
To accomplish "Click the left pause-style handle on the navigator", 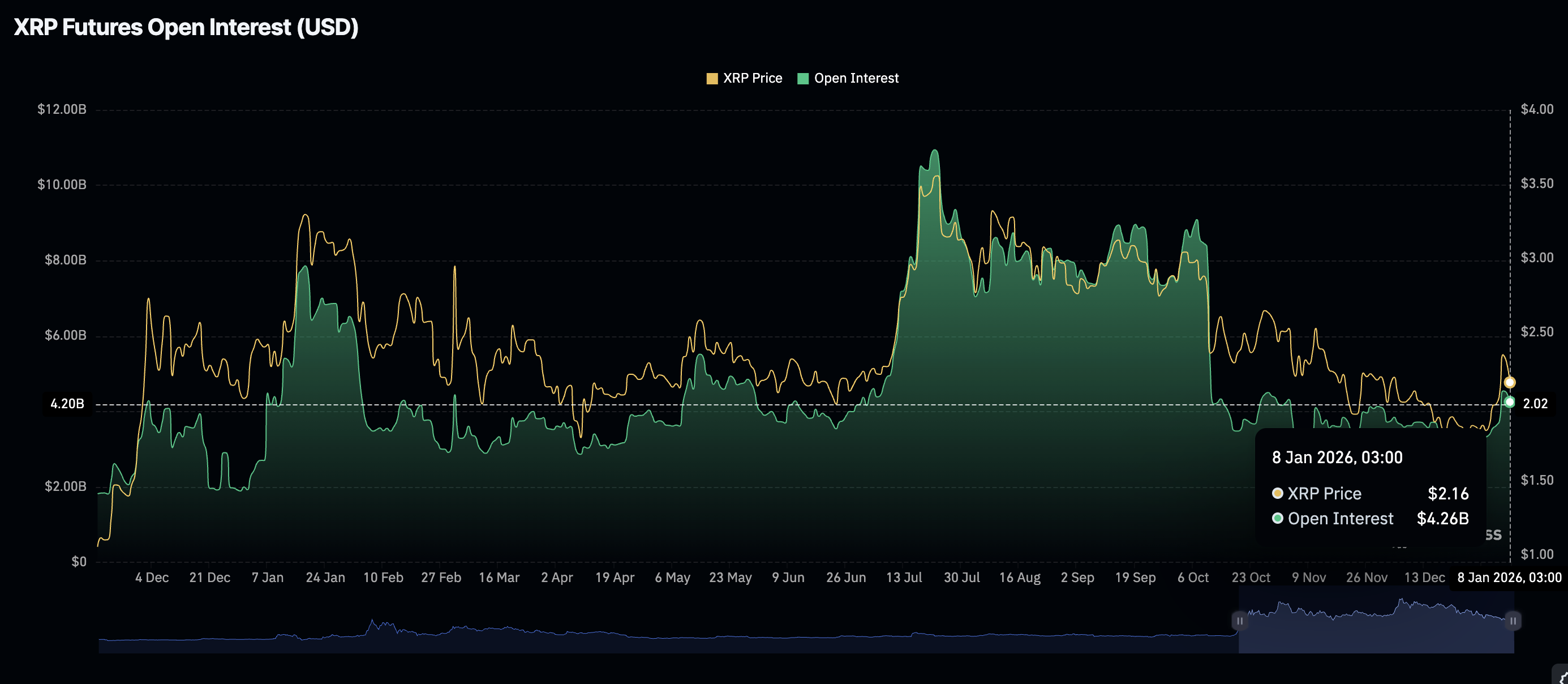I will 1240,622.
